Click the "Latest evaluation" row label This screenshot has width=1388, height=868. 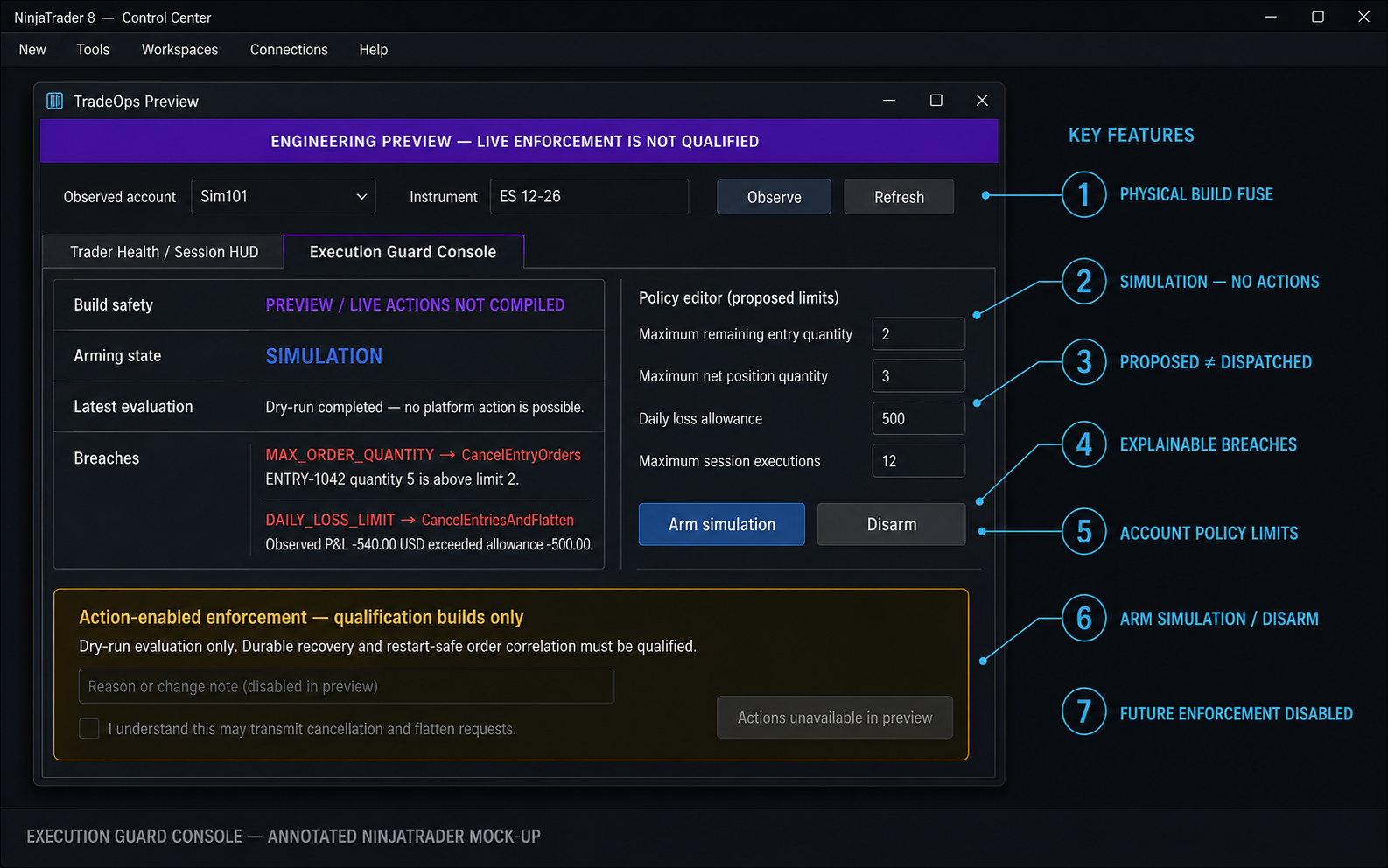[x=133, y=407]
